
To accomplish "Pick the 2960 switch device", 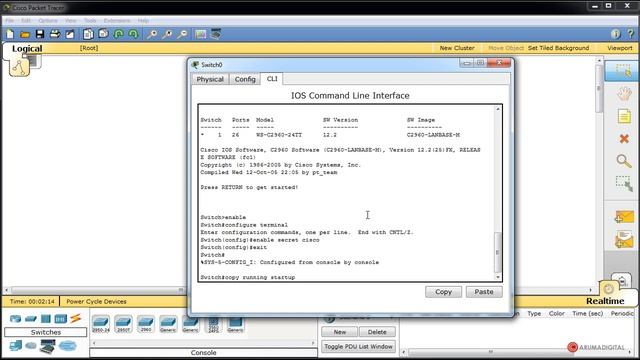I will pyautogui.click(x=146, y=324).
